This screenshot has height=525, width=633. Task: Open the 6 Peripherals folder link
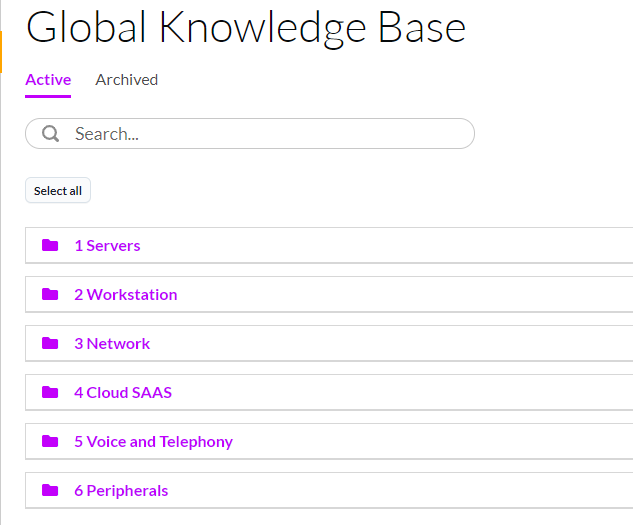click(121, 491)
